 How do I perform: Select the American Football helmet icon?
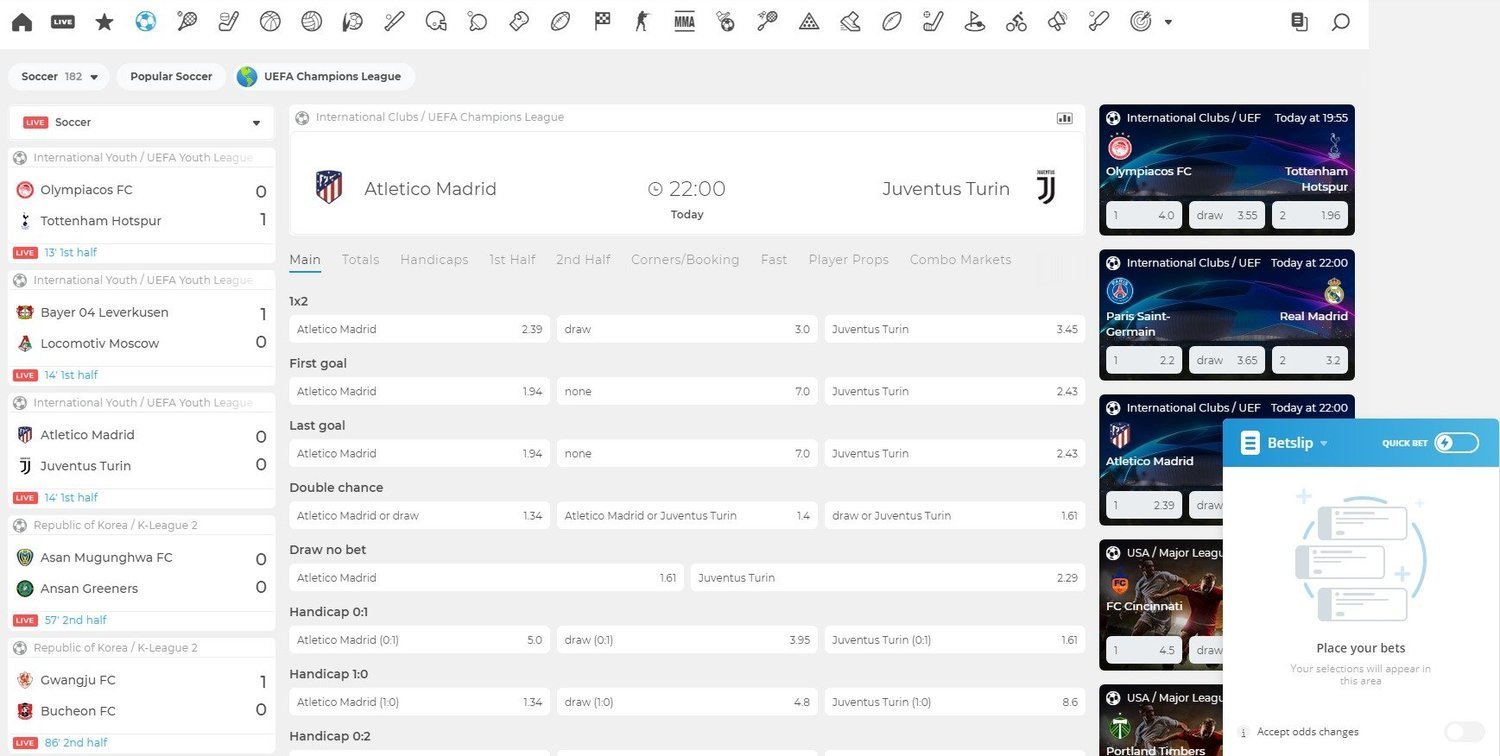436,21
